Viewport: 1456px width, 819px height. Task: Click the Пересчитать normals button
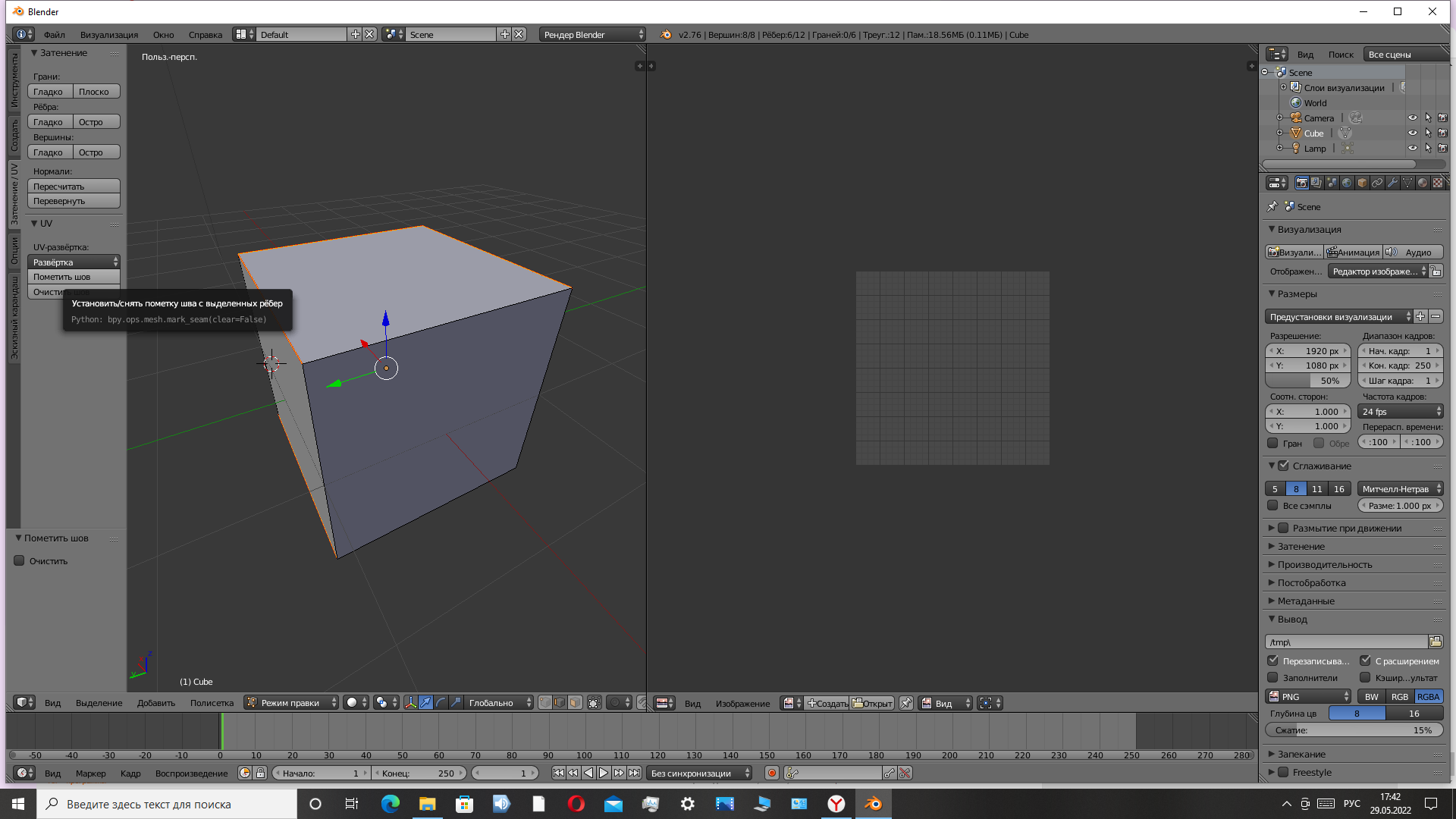coord(74,187)
